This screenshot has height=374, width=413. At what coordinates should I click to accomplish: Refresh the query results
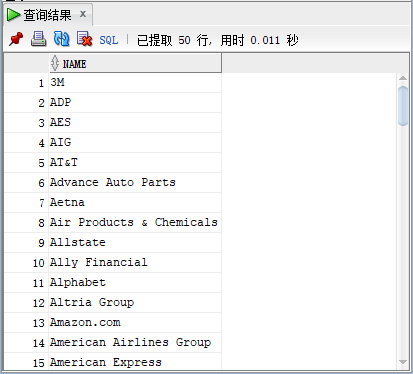coord(62,39)
